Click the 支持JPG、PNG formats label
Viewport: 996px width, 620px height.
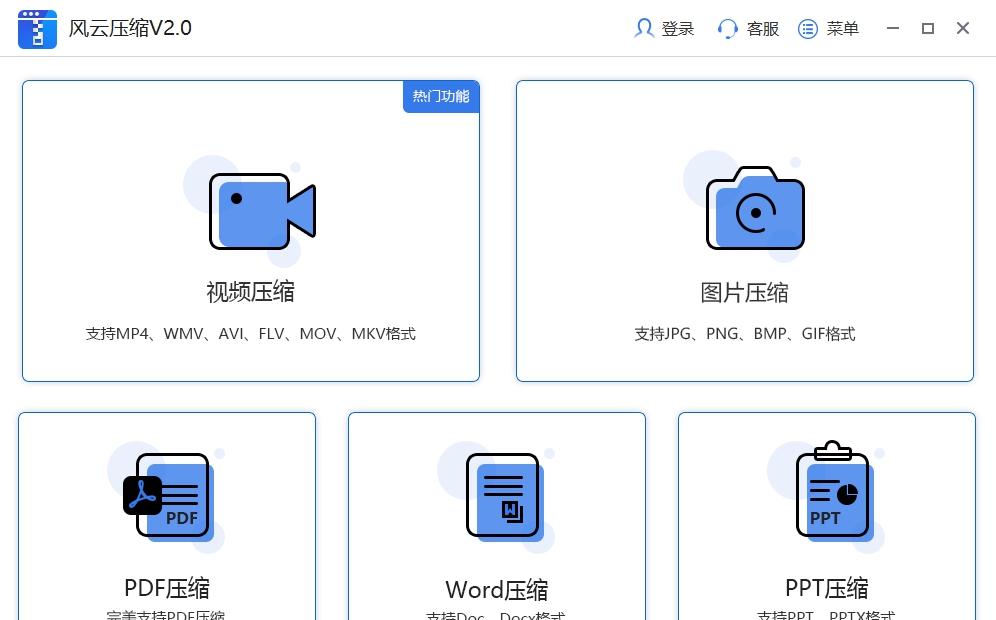[x=746, y=333]
